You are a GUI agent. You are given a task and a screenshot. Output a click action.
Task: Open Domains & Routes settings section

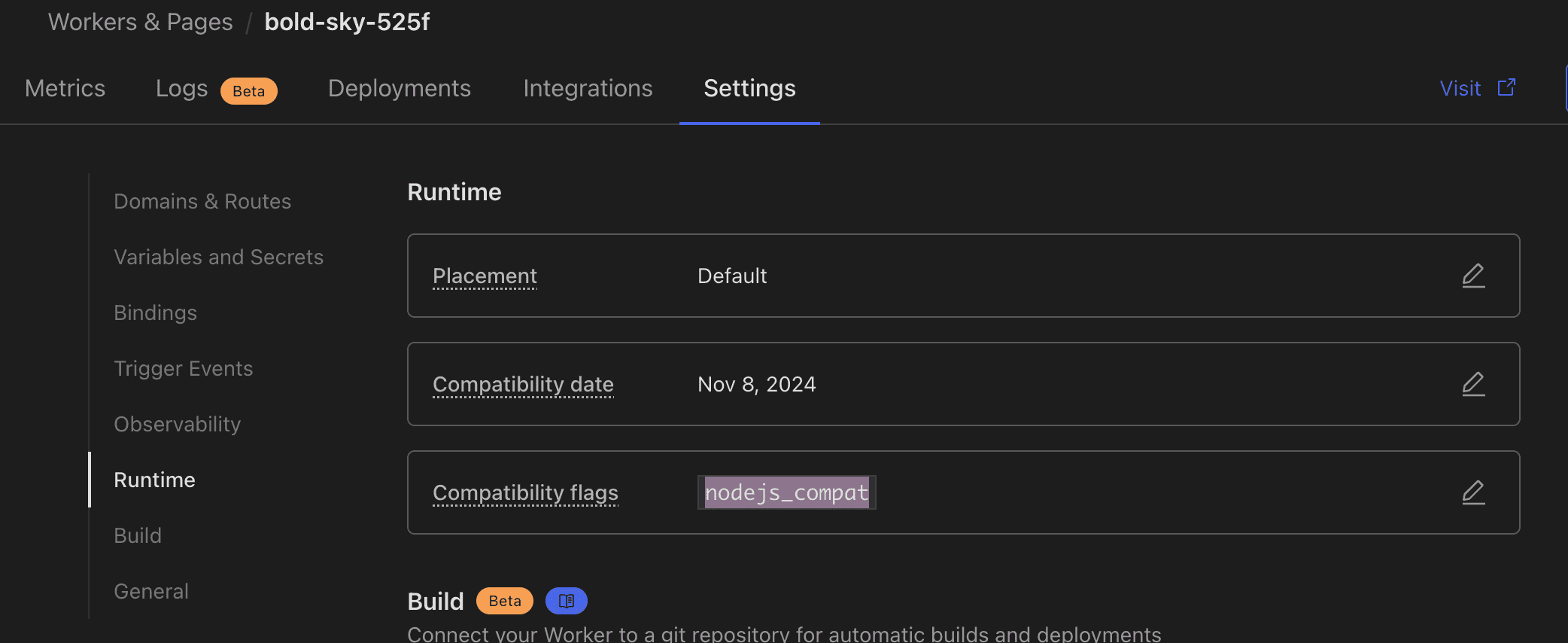tap(202, 201)
